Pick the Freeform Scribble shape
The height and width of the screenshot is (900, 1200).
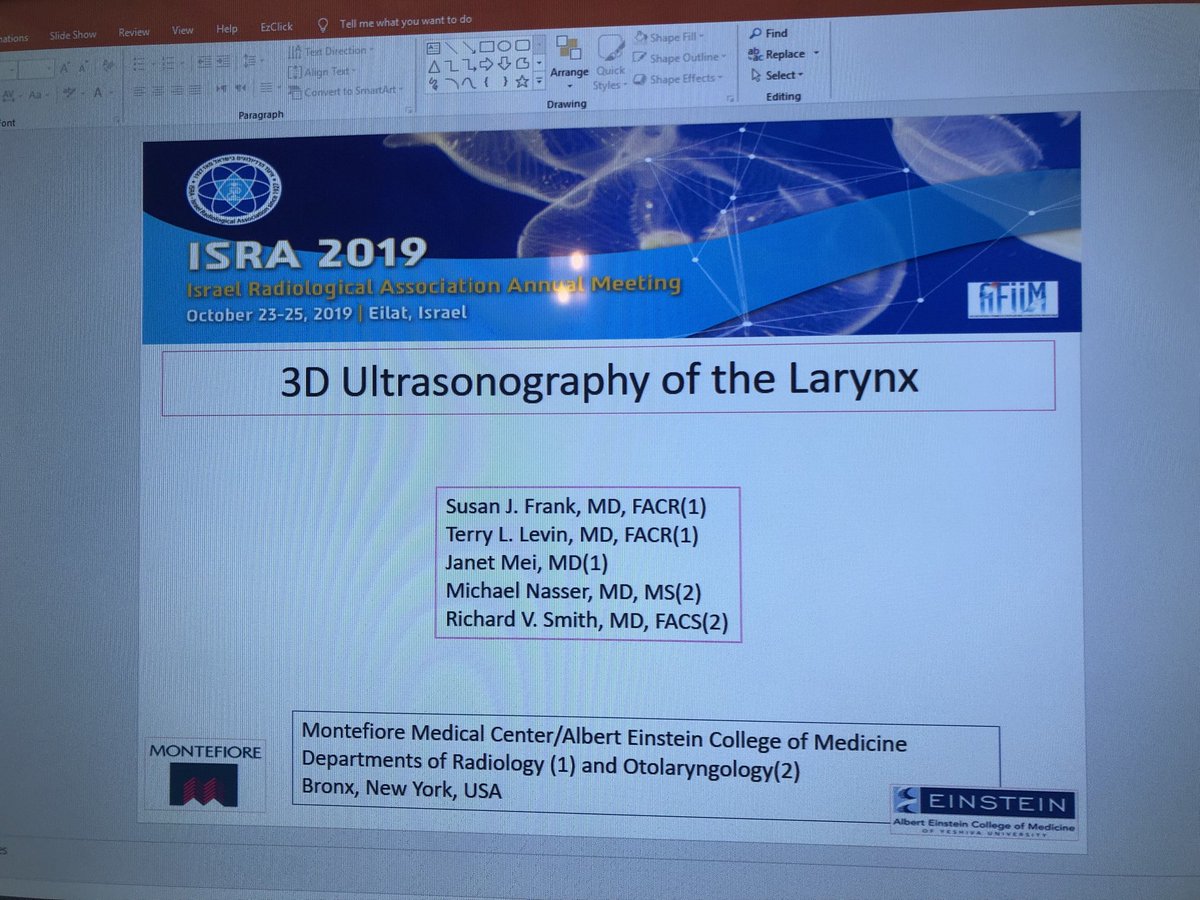pyautogui.click(x=434, y=84)
